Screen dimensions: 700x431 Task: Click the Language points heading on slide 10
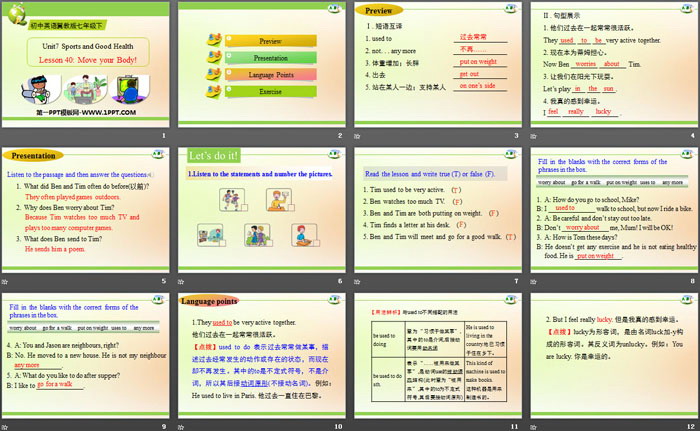pyautogui.click(x=210, y=299)
